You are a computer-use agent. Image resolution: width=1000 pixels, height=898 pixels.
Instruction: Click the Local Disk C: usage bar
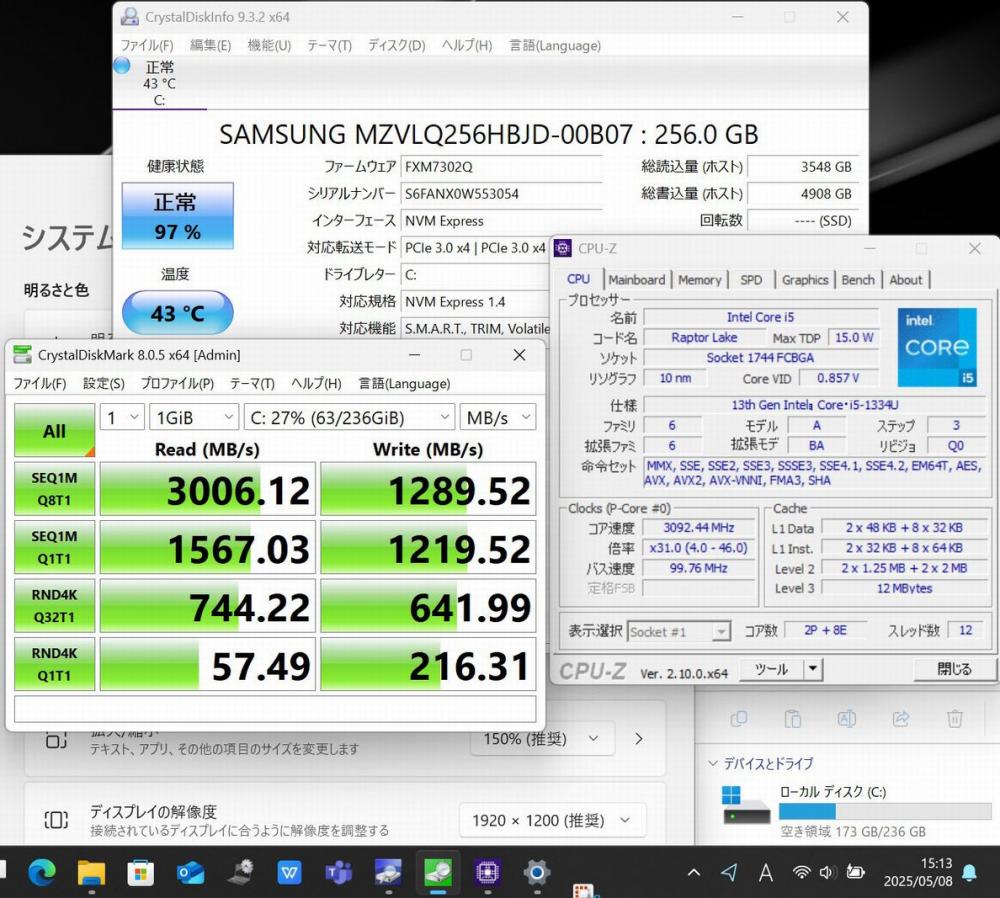click(885, 811)
